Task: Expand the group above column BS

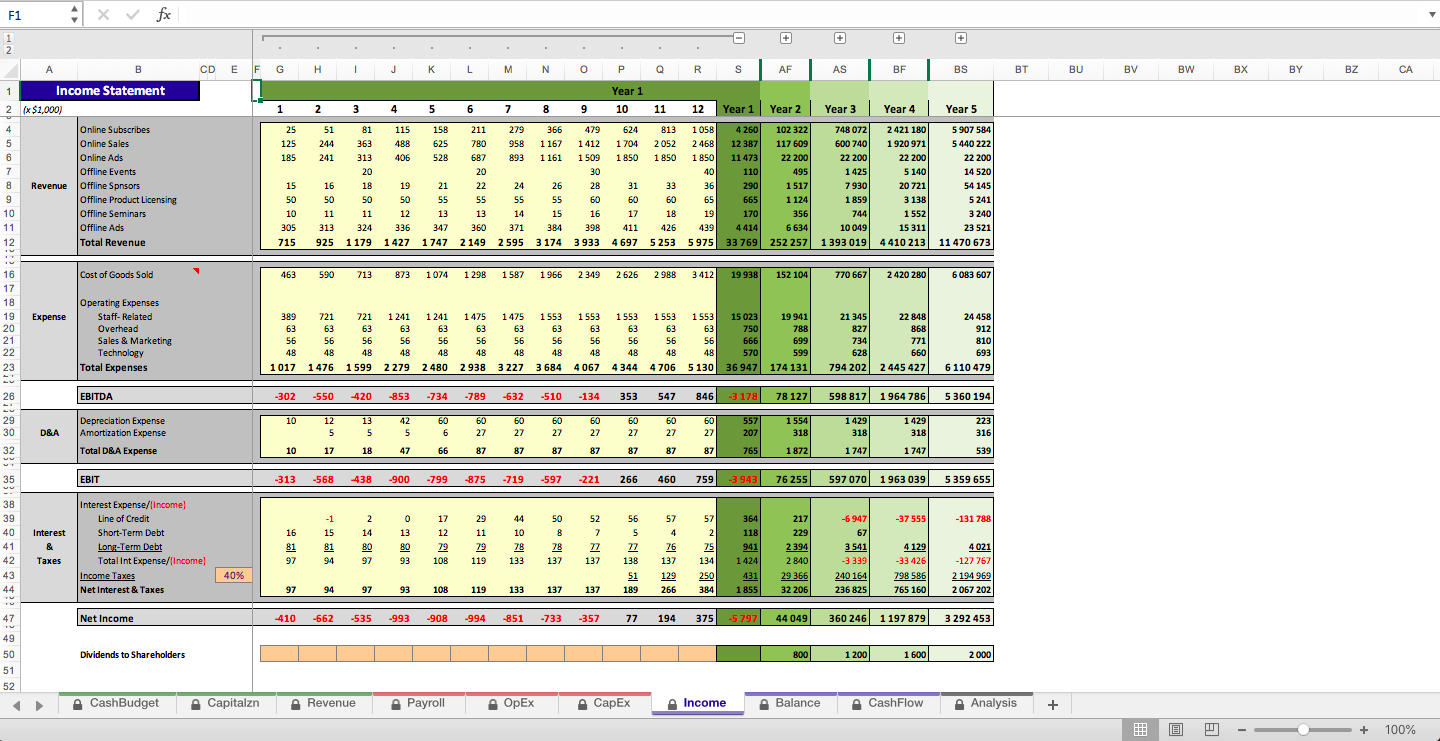Action: coord(961,38)
